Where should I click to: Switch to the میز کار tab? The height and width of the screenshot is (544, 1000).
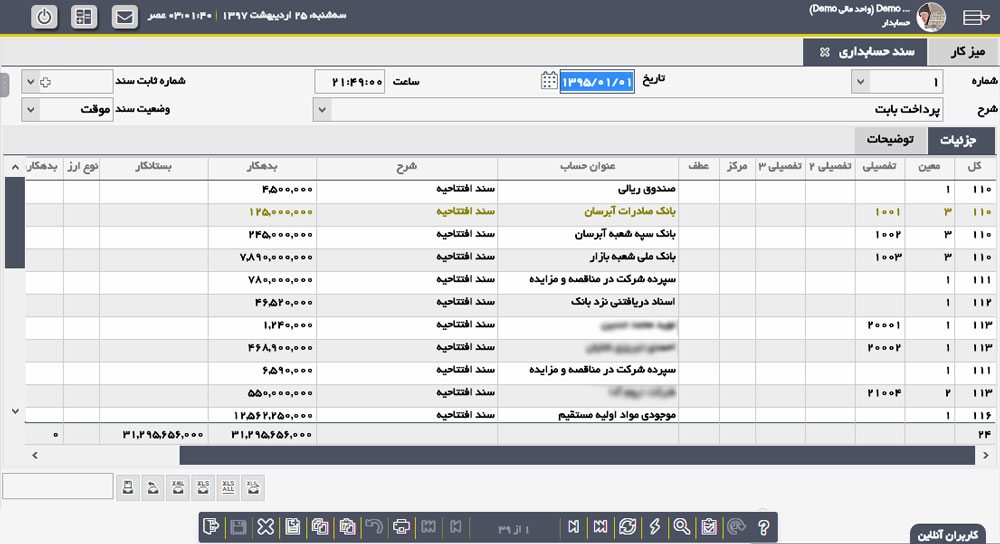pyautogui.click(x=967, y=52)
